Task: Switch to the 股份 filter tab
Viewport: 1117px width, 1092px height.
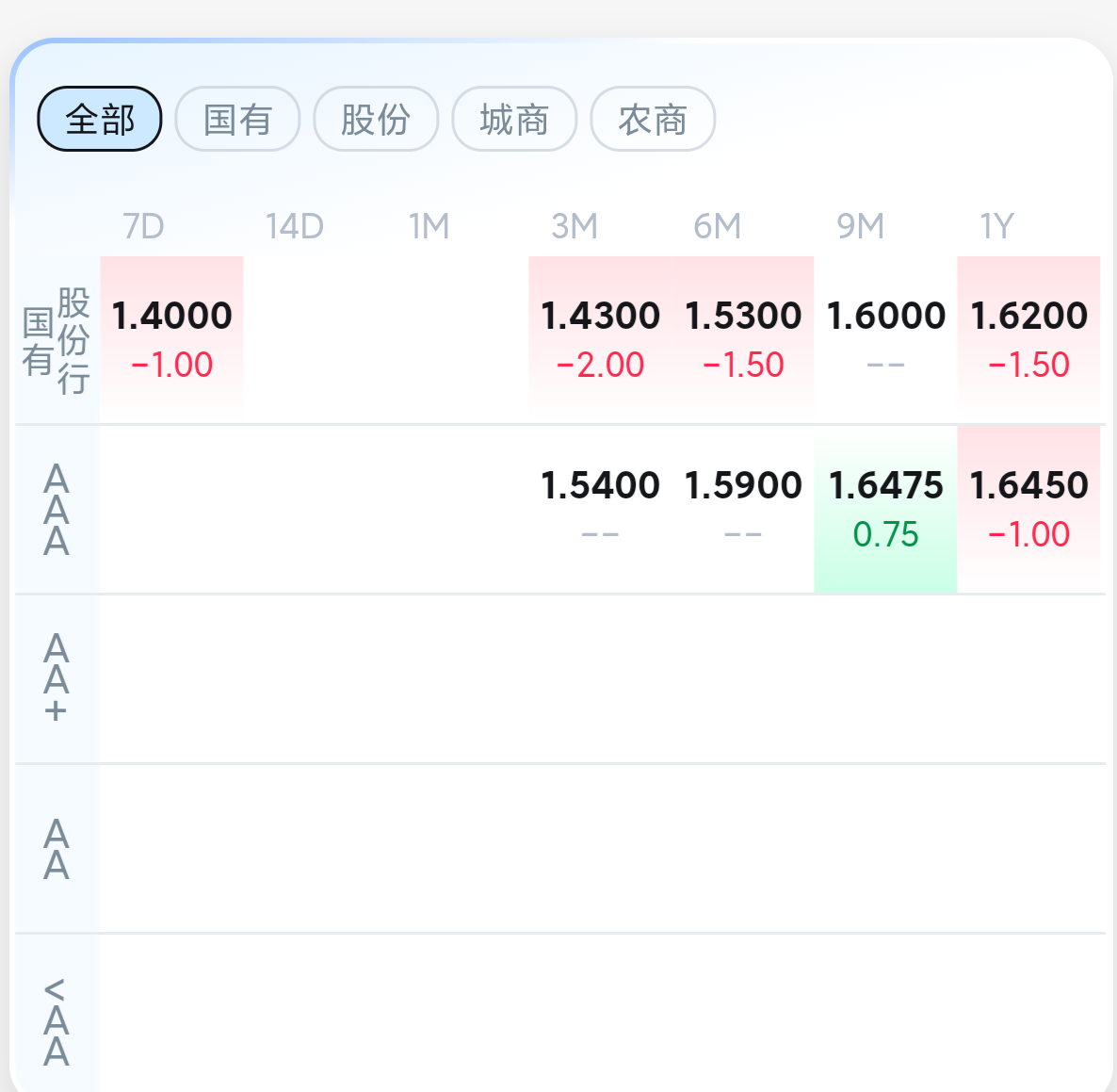Action: coord(376,119)
